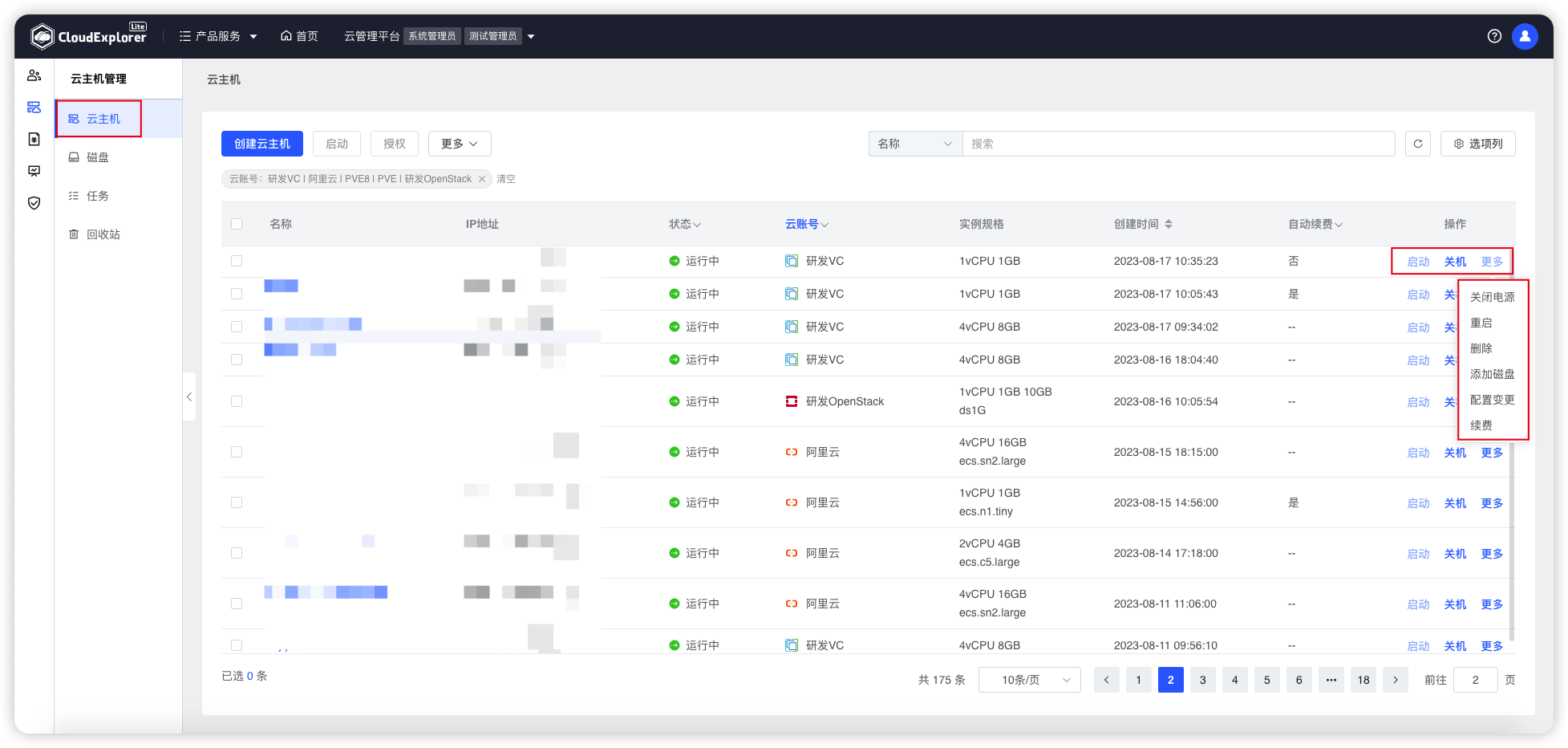Open the billing document sidebar icon

(x=34, y=140)
